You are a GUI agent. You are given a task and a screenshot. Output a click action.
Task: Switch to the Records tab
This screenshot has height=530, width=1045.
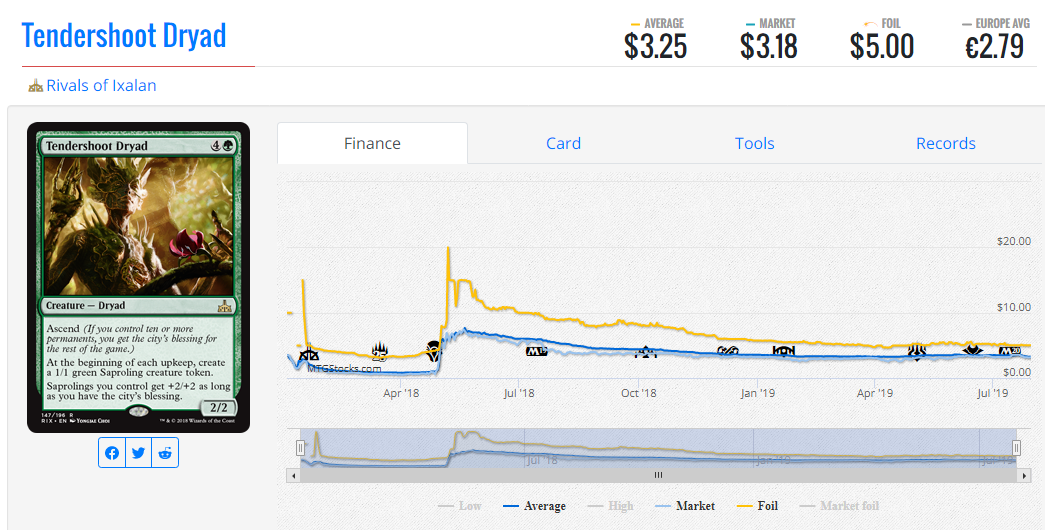coord(946,143)
